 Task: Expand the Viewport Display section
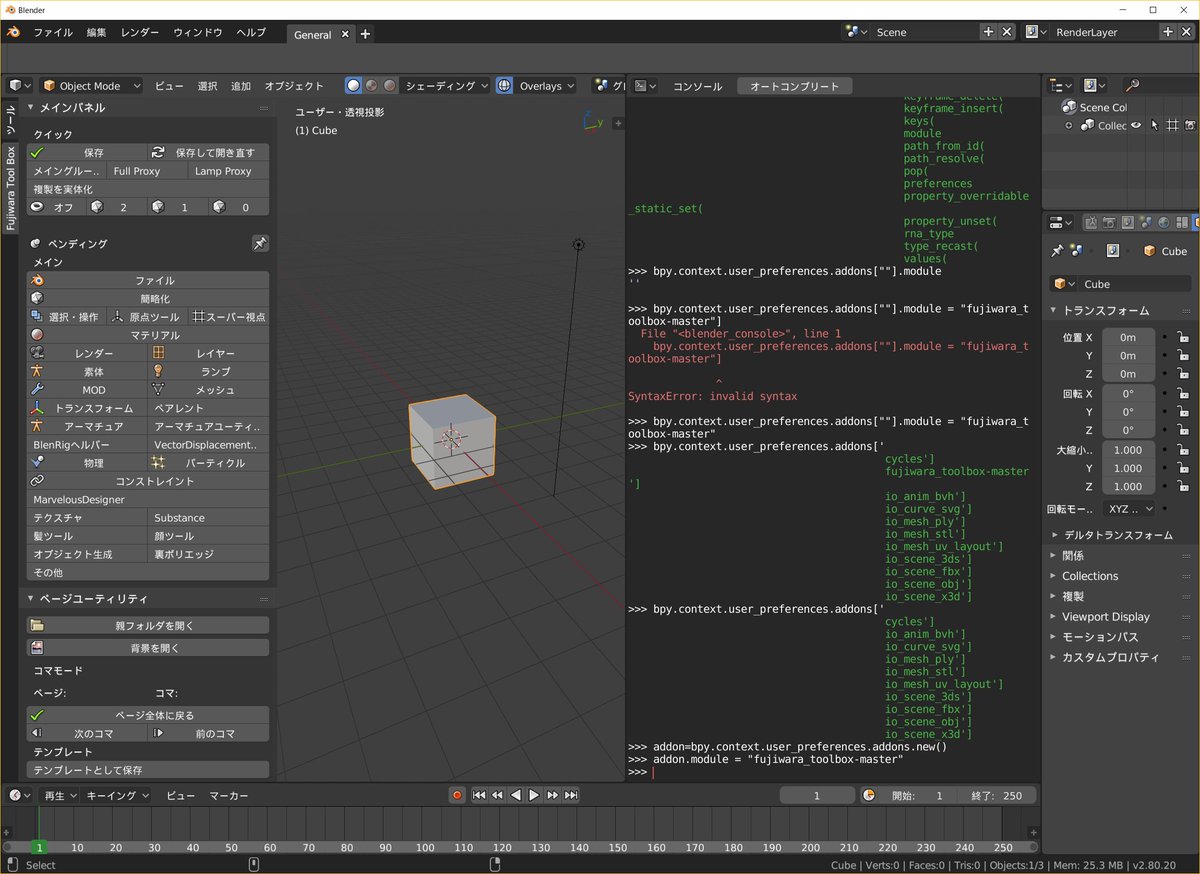pos(1106,617)
